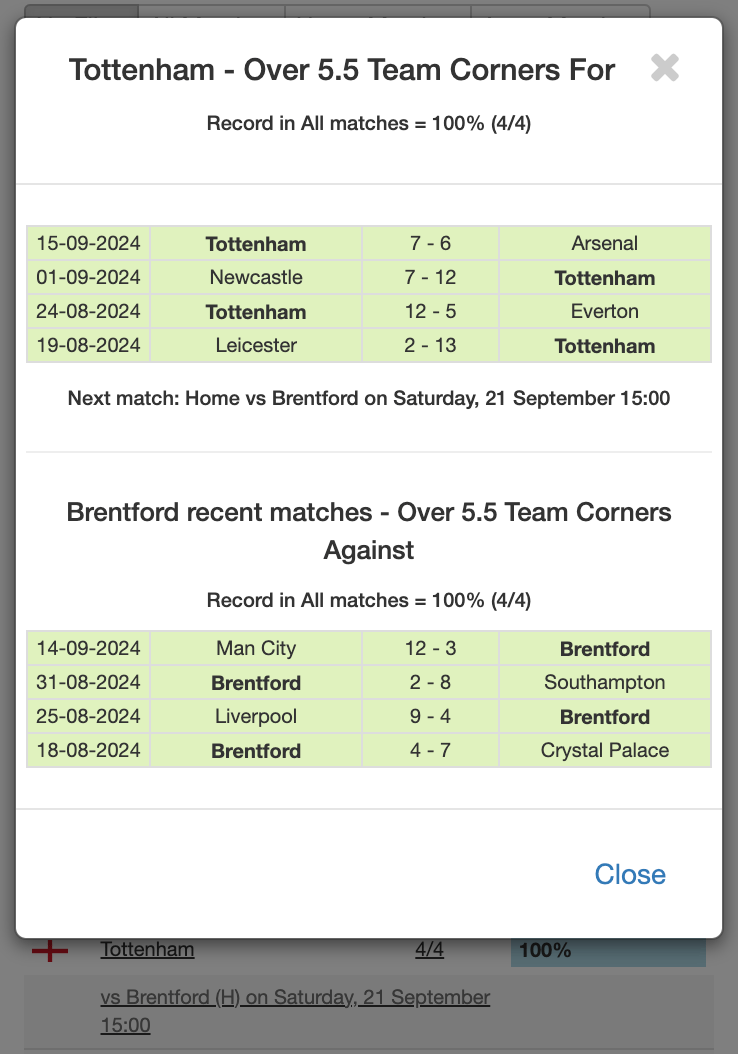Click the Crystal Palace team cell
Image resolution: width=738 pixels, height=1054 pixels.
click(605, 750)
